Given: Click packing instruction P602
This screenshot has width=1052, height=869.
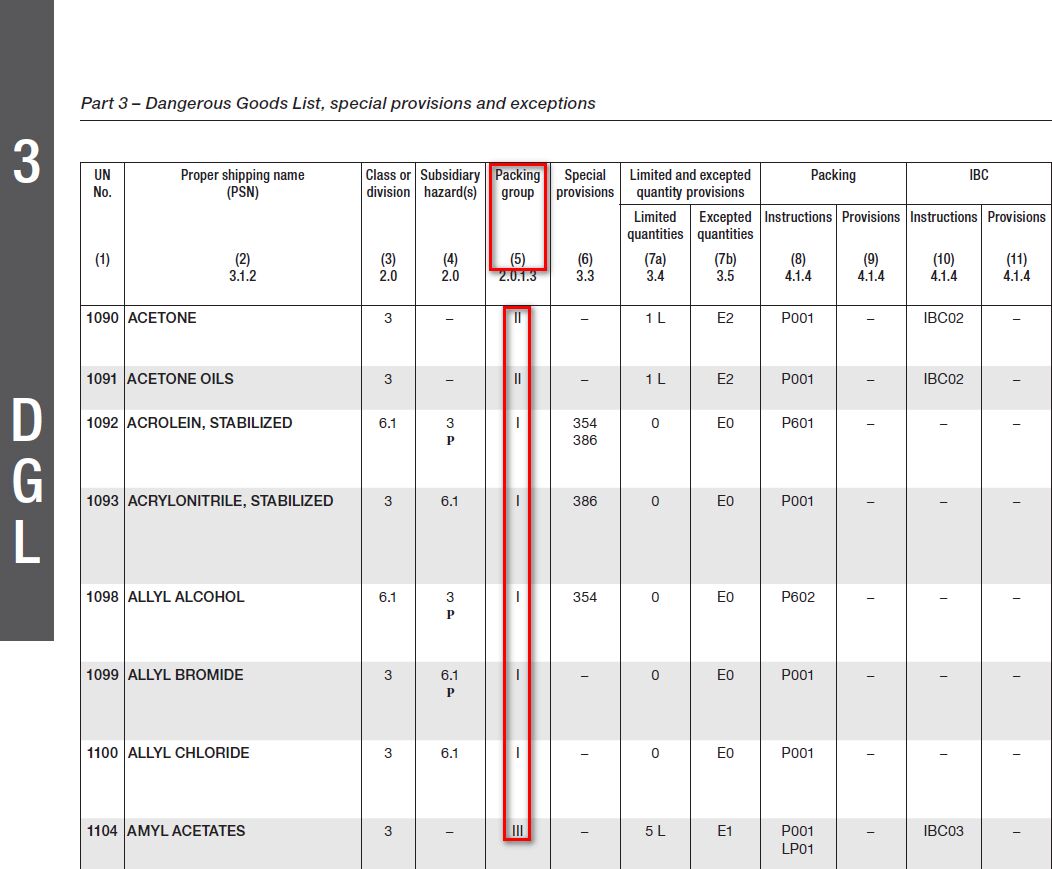Looking at the screenshot, I should [x=797, y=597].
